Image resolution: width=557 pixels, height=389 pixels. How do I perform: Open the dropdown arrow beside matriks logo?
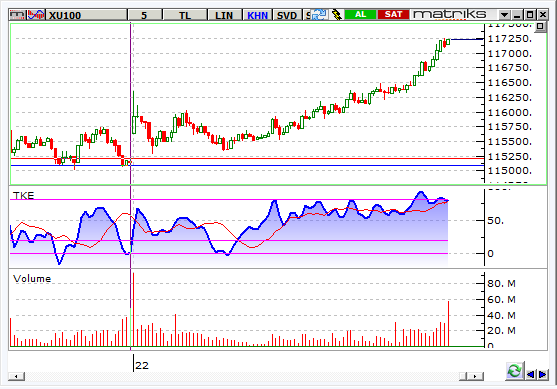504,15
